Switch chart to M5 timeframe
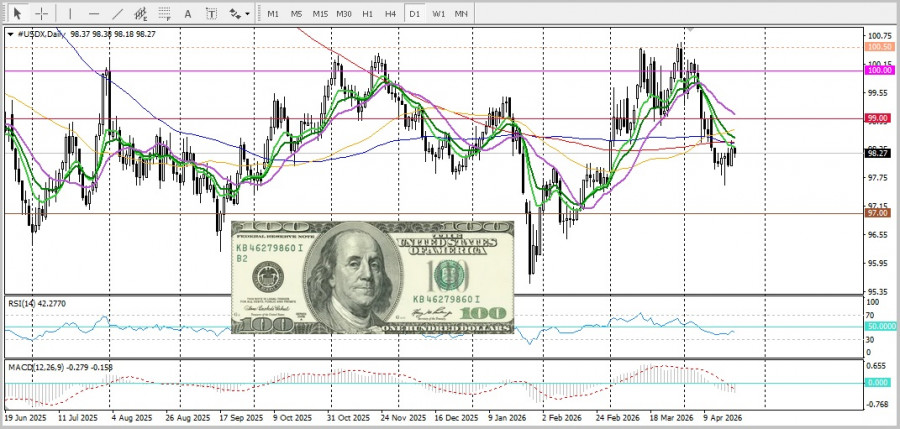The width and height of the screenshot is (900, 429). [296, 14]
